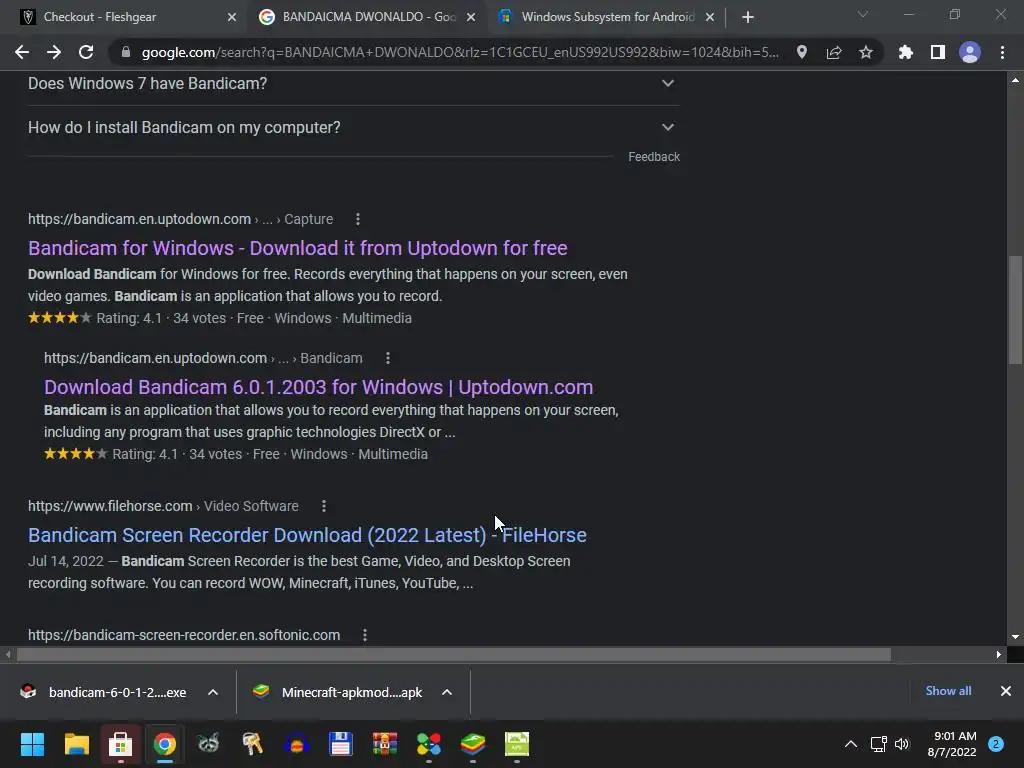This screenshot has height=768, width=1024.
Task: Open downloaded bandicam-6-0-1-2....exe file
Action: 104,692
